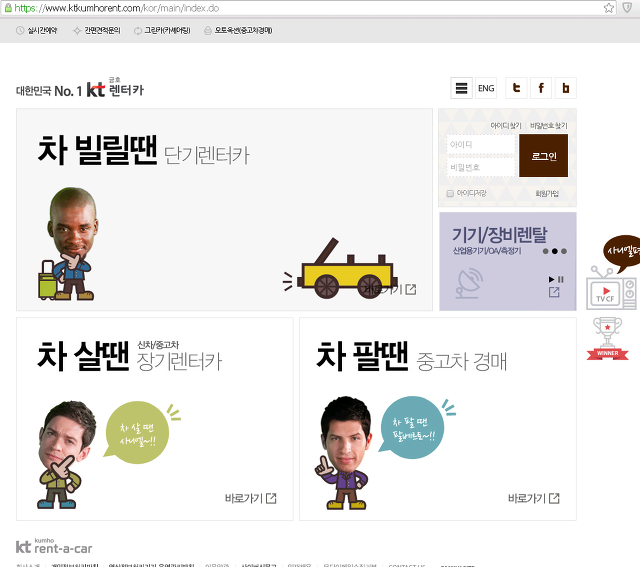640x567 pixels.
Task: Open the Twitter social icon
Action: click(516, 88)
